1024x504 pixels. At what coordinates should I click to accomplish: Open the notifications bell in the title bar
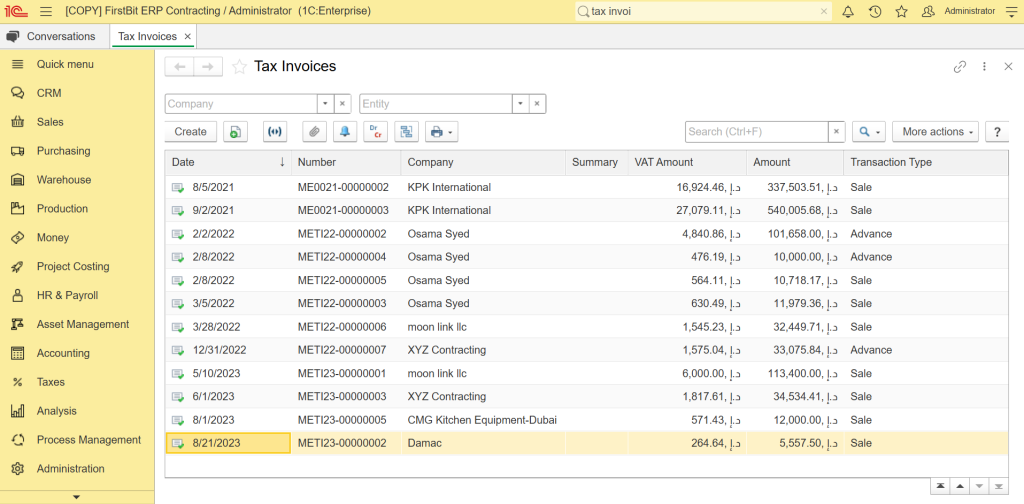pos(848,11)
